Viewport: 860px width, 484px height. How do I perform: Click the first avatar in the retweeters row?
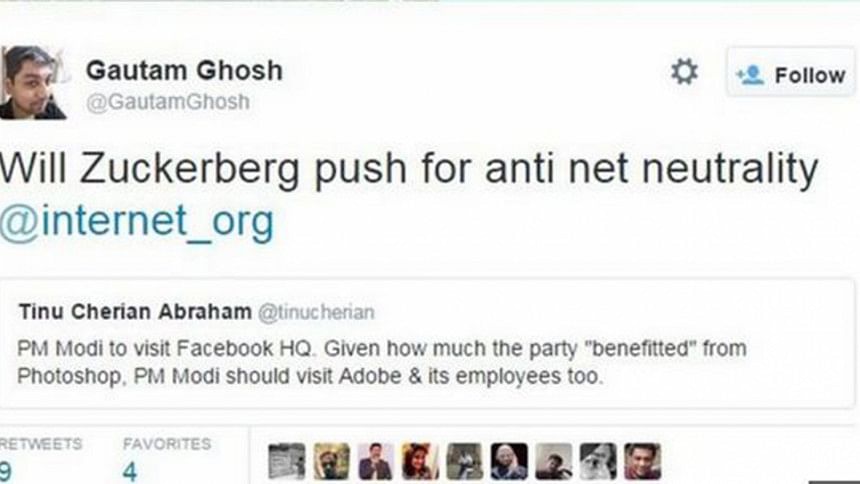[287, 462]
